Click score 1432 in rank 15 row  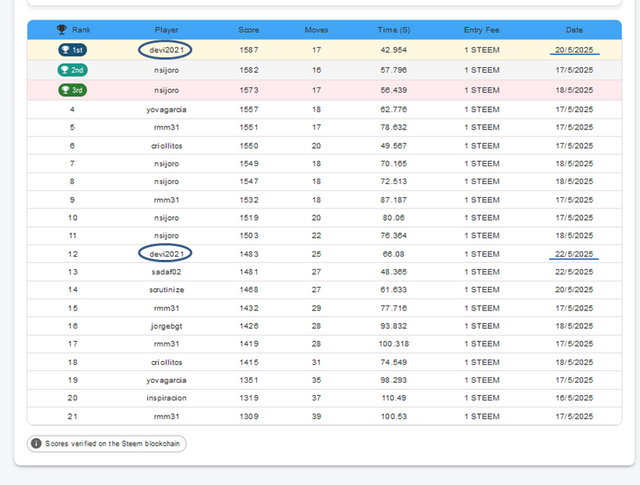[x=249, y=308]
